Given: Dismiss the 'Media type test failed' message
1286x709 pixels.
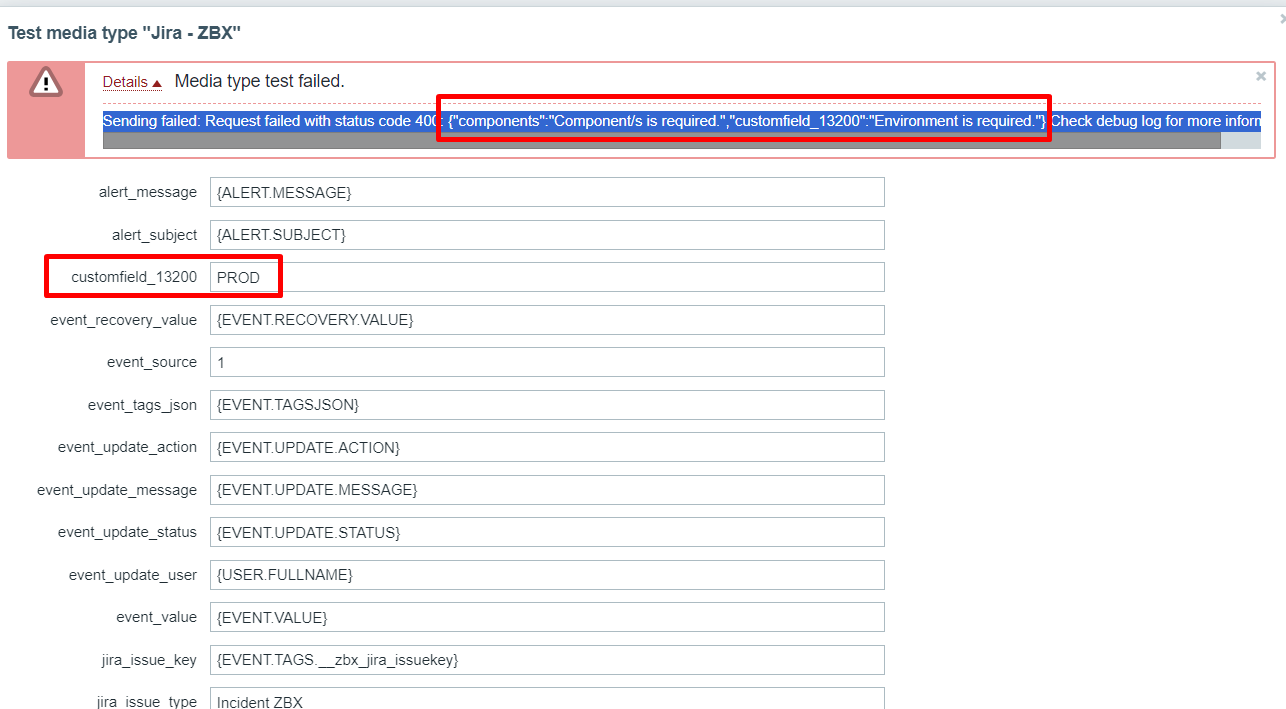Looking at the screenshot, I should coord(1261,76).
